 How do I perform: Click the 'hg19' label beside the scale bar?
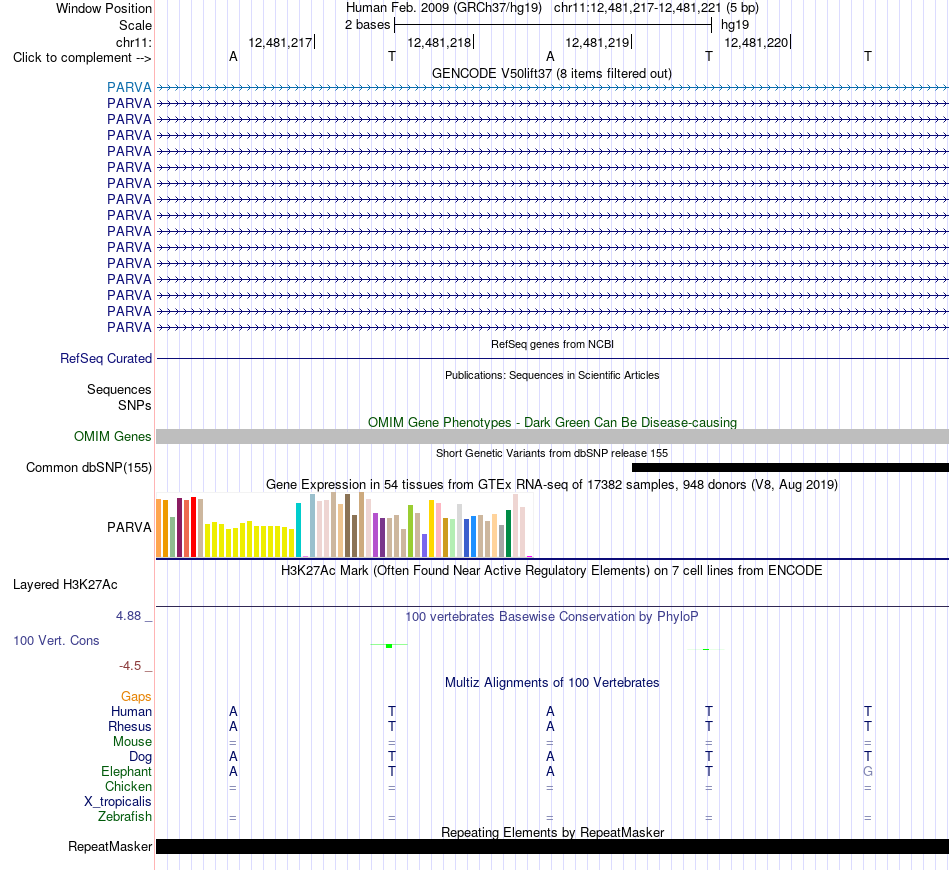tap(735, 25)
